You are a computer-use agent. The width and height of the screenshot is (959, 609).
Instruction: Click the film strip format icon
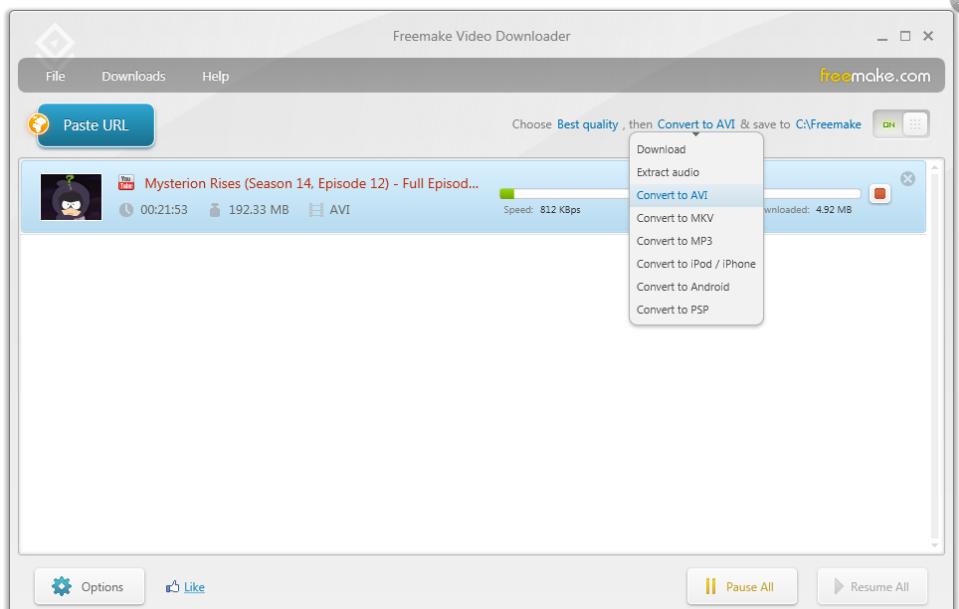click(316, 210)
